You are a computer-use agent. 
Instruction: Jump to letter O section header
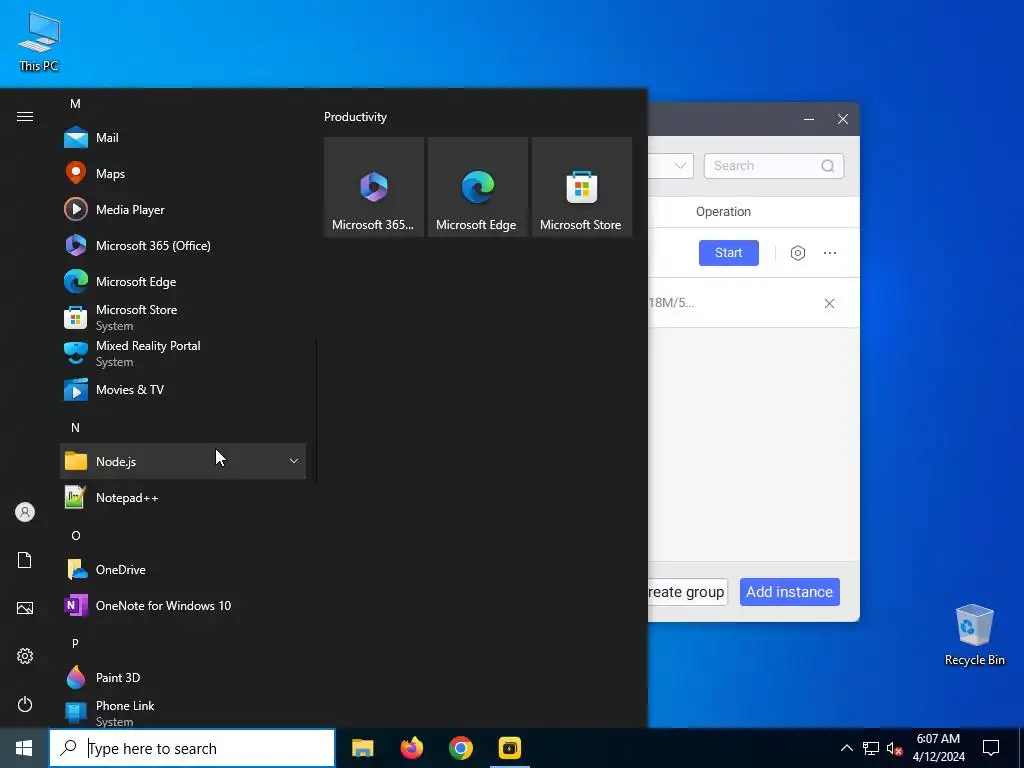(76, 536)
